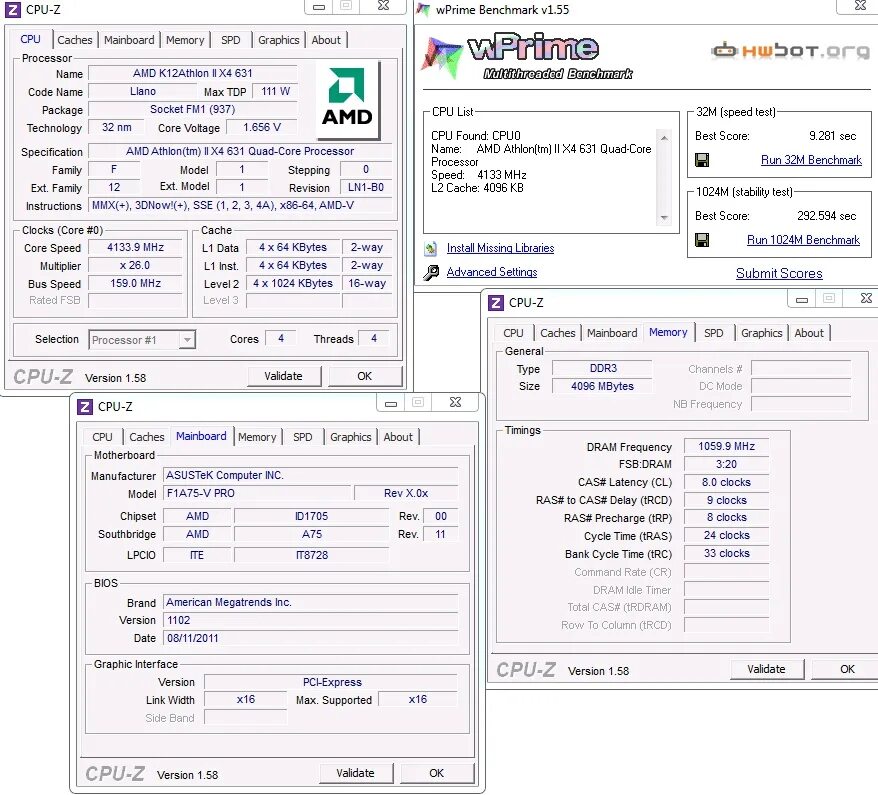878x795 pixels.
Task: Click the HWBOT.org logo in wPrime
Action: [x=791, y=51]
